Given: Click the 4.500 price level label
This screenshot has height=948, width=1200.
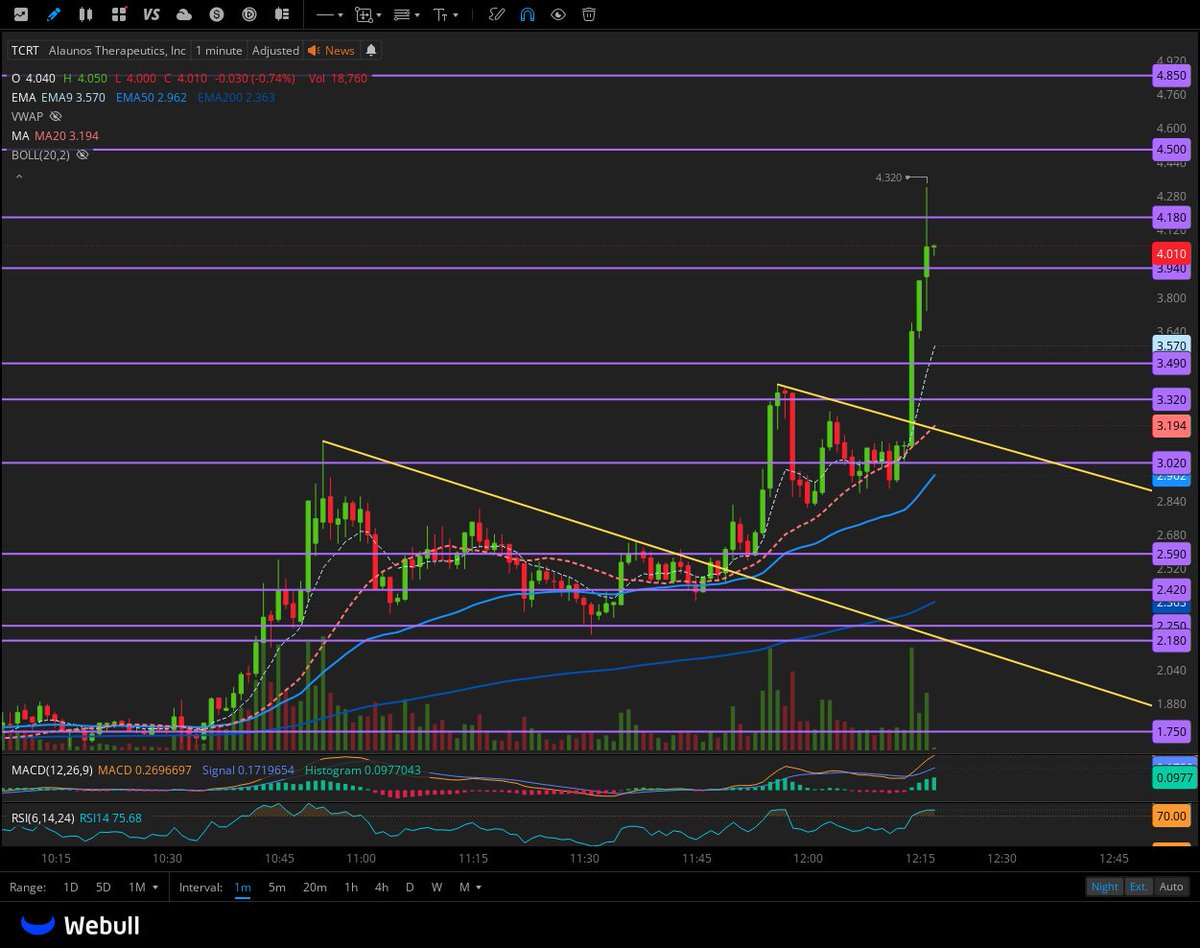Looking at the screenshot, I should pyautogui.click(x=1172, y=149).
